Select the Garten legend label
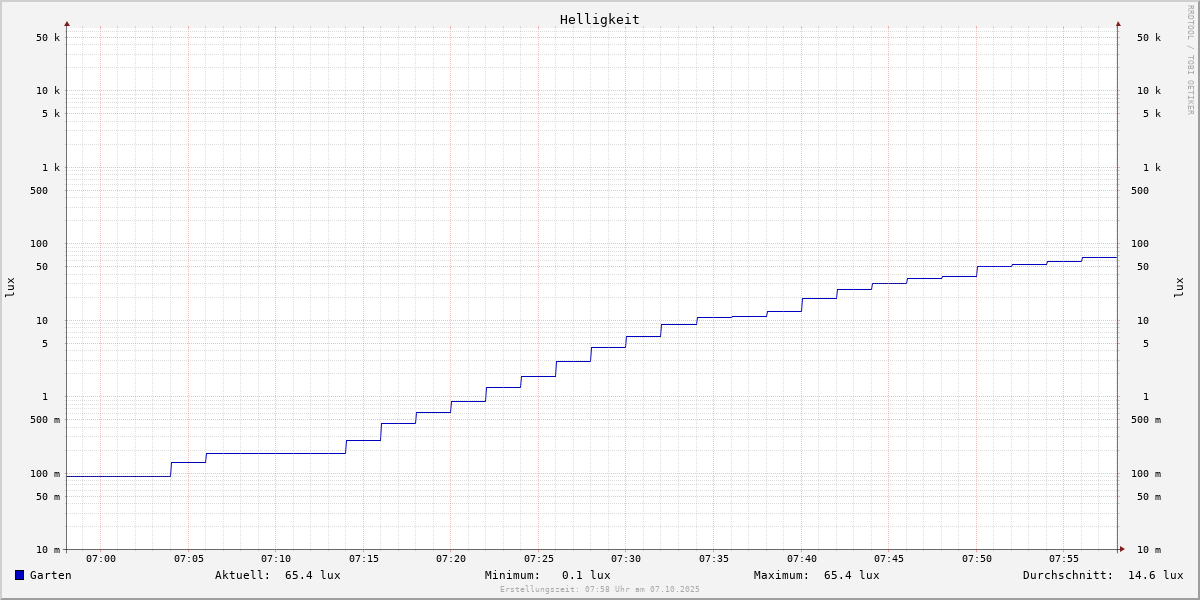The image size is (1200, 600). pos(50,575)
